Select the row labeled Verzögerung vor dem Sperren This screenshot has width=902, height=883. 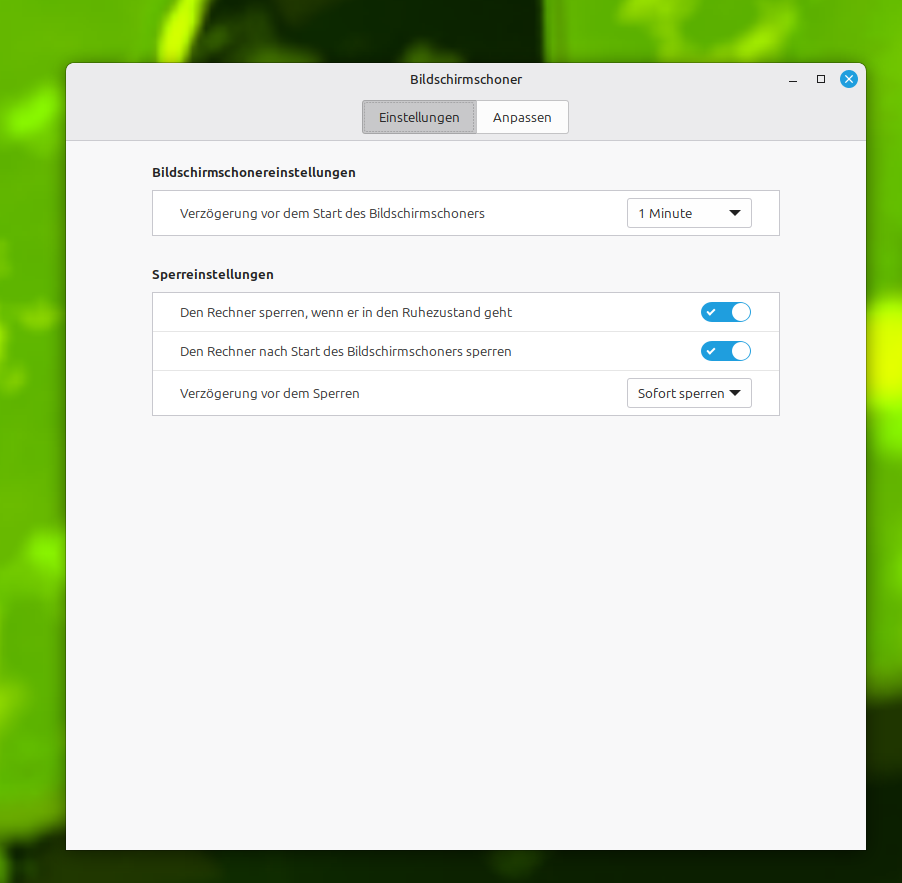coord(269,393)
